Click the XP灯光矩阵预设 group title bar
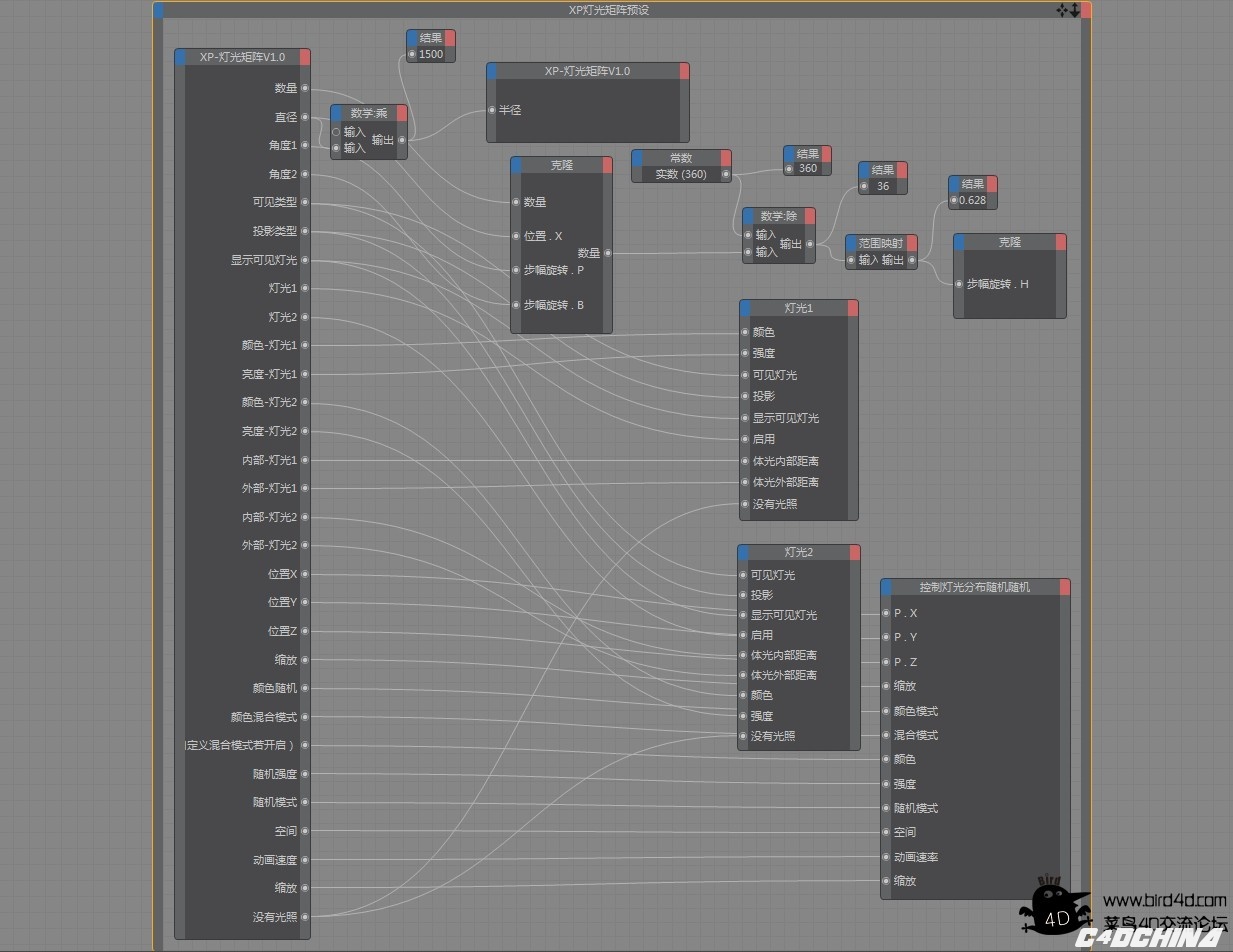 click(x=609, y=10)
